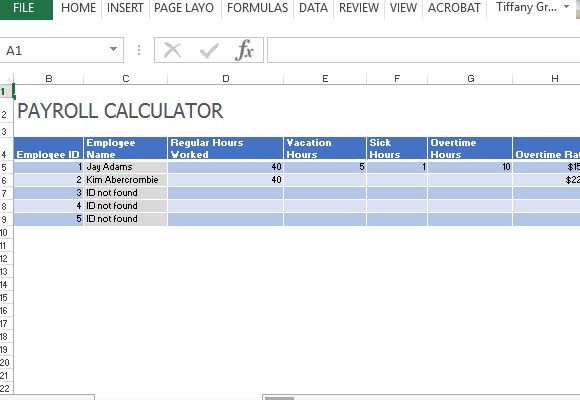Select column F header
This screenshot has height=400, width=580.
[397, 78]
